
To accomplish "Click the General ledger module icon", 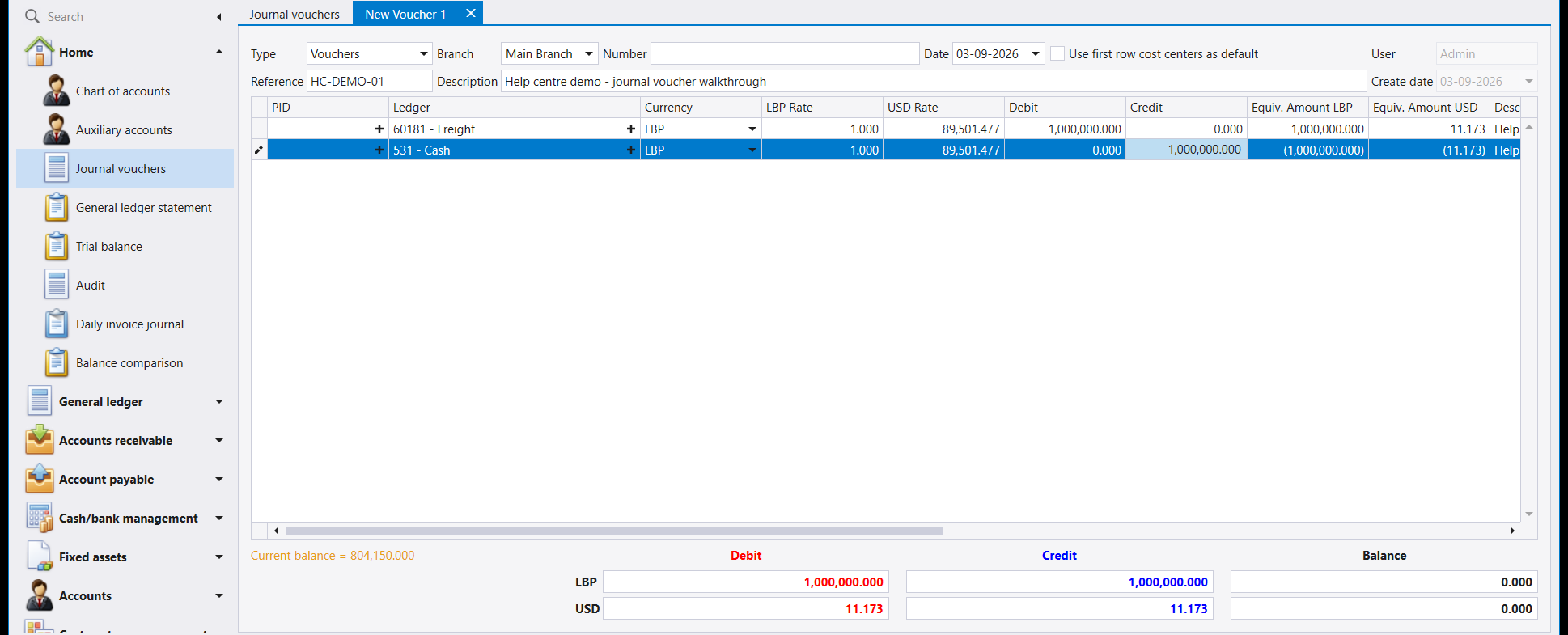I will click(x=39, y=401).
